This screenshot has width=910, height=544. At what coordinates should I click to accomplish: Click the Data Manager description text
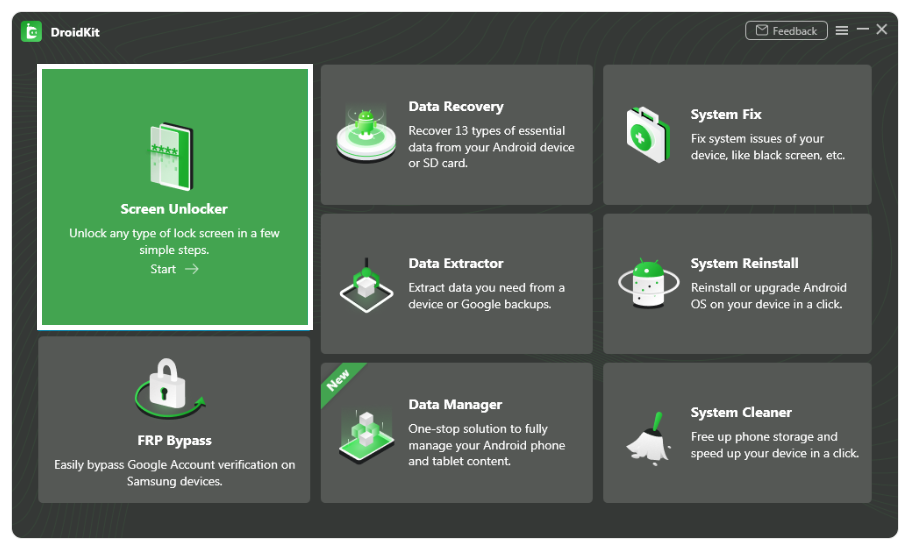click(486, 445)
